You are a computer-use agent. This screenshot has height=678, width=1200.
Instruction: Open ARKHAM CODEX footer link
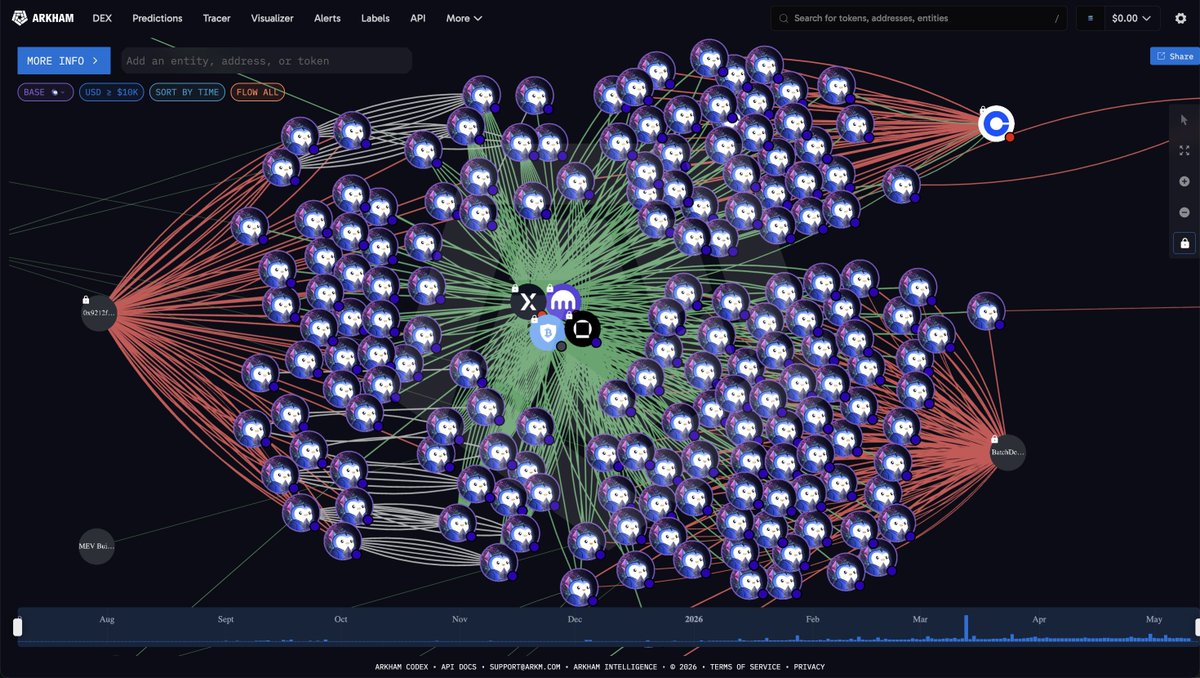[x=402, y=667]
